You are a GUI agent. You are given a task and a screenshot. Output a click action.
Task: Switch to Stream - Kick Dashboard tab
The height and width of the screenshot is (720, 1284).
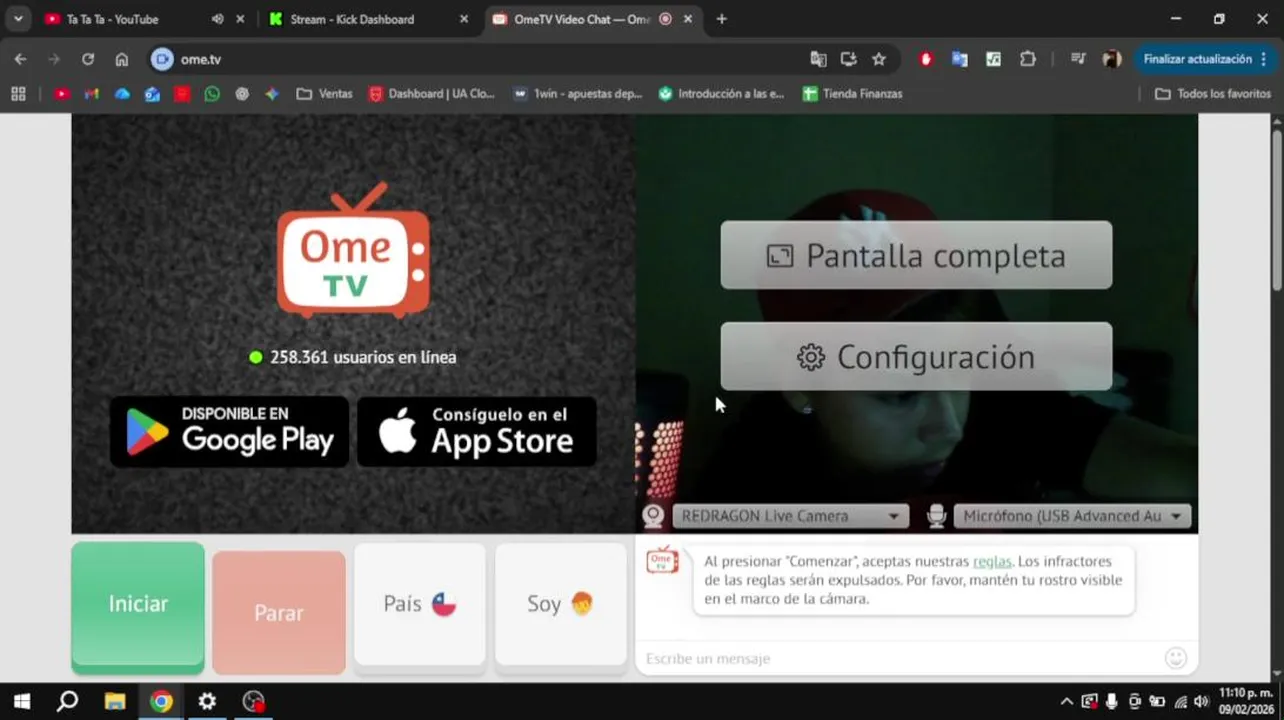click(x=352, y=19)
